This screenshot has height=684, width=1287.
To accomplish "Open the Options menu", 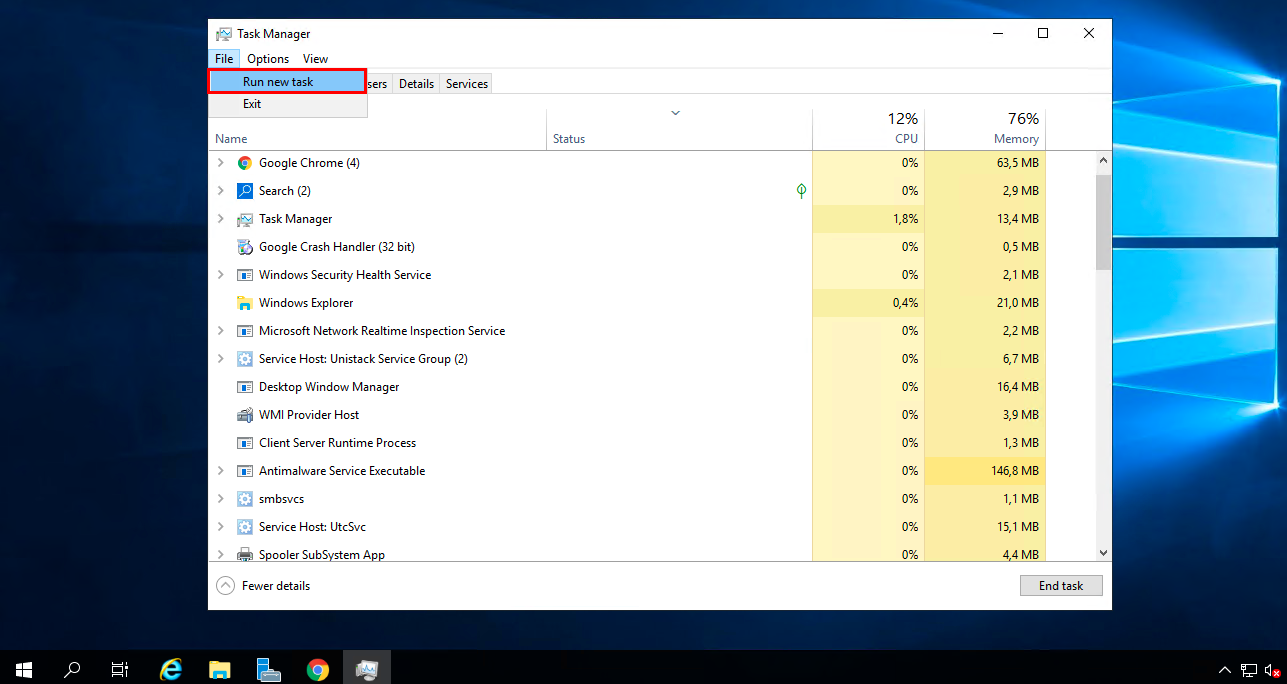I will [x=268, y=59].
